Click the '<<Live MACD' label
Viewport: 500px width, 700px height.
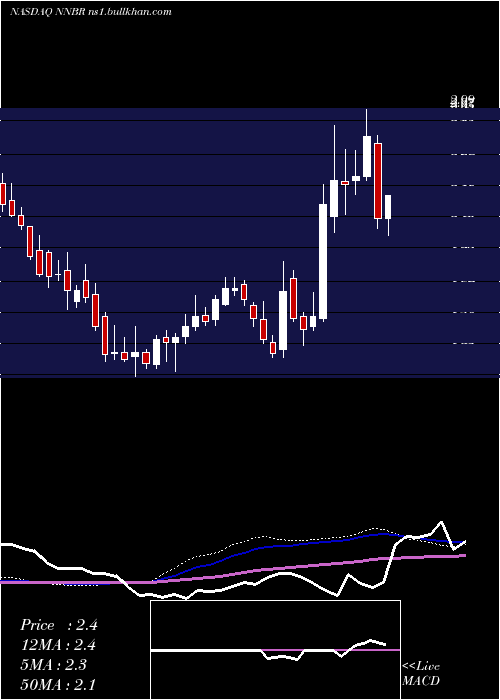click(x=421, y=673)
